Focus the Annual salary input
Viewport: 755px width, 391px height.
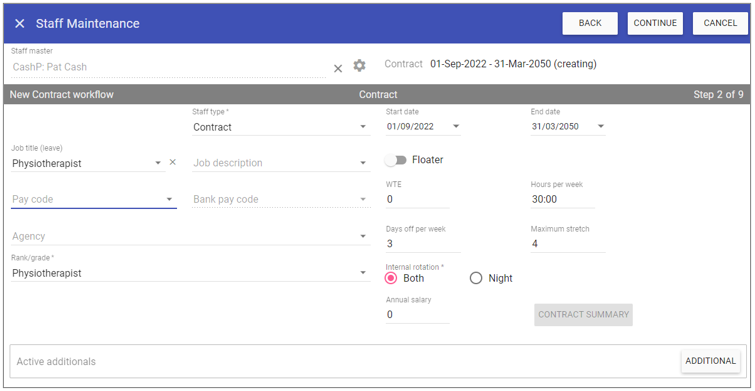tap(417, 314)
